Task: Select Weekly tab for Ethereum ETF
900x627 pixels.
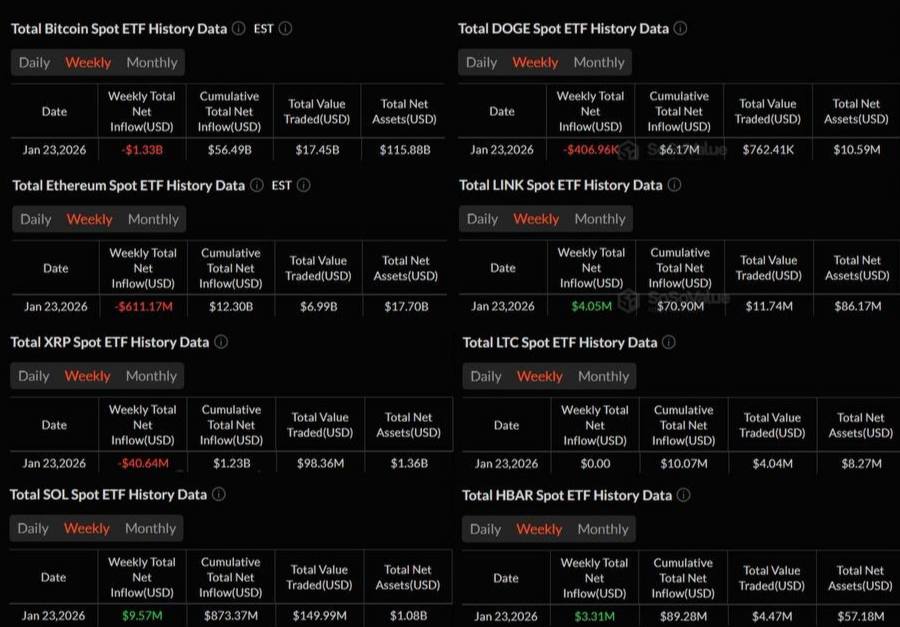Action: tap(90, 219)
